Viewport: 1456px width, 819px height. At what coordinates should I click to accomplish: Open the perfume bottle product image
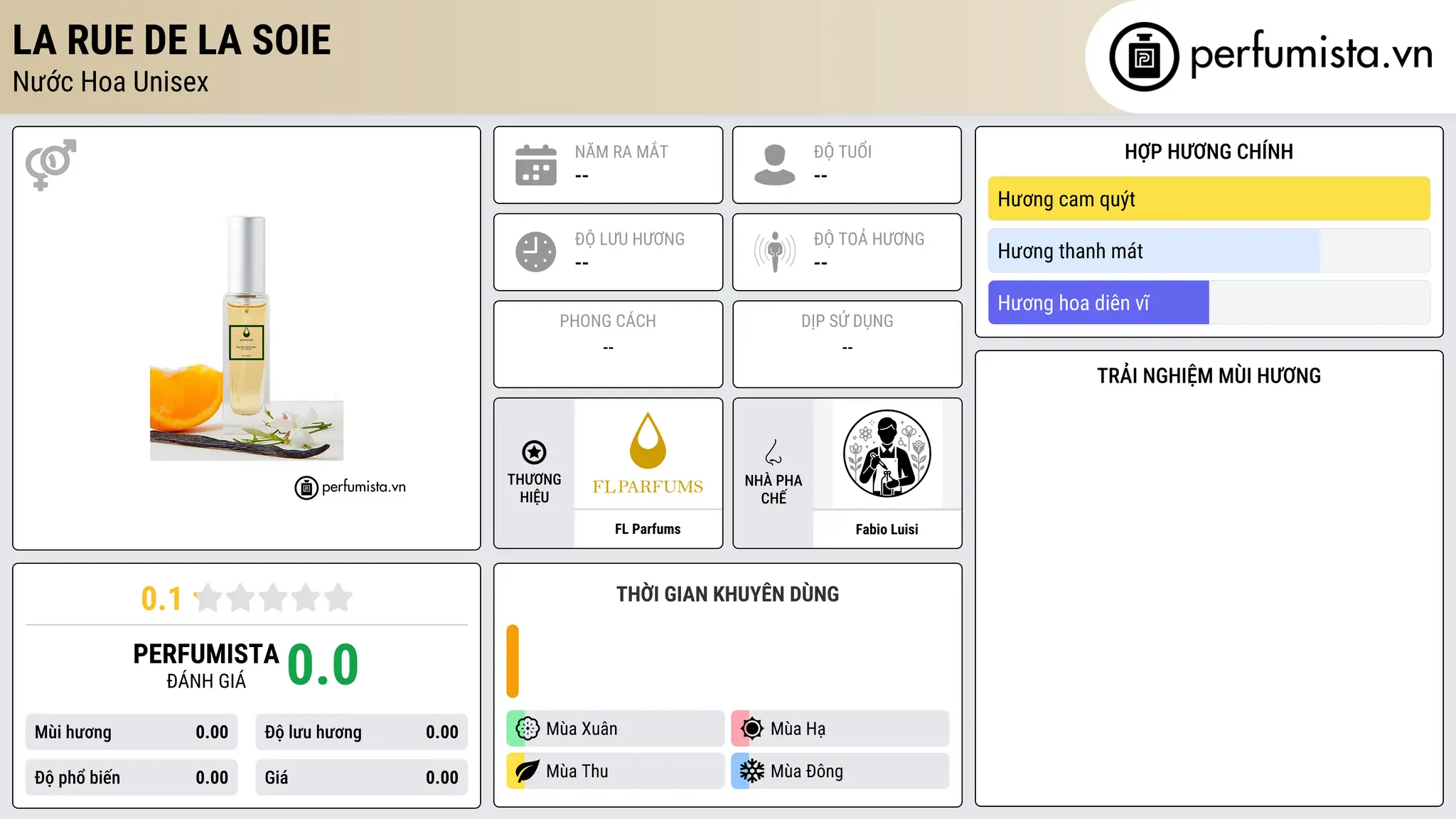pos(247,338)
